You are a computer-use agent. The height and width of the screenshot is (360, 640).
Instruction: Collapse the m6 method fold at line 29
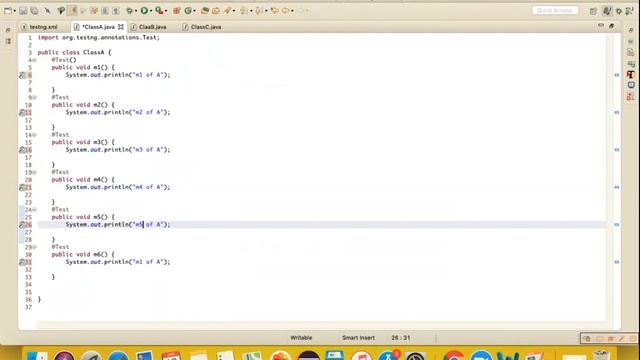35,247
